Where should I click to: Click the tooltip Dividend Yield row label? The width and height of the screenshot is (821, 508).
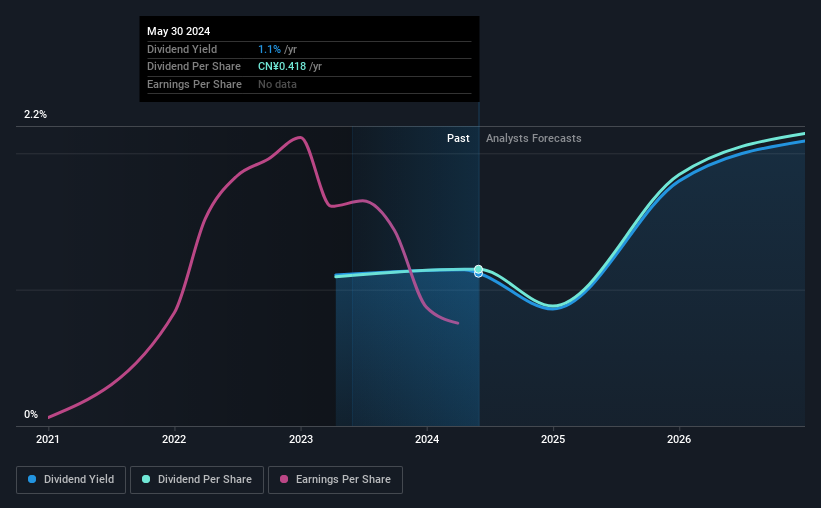tap(182, 49)
